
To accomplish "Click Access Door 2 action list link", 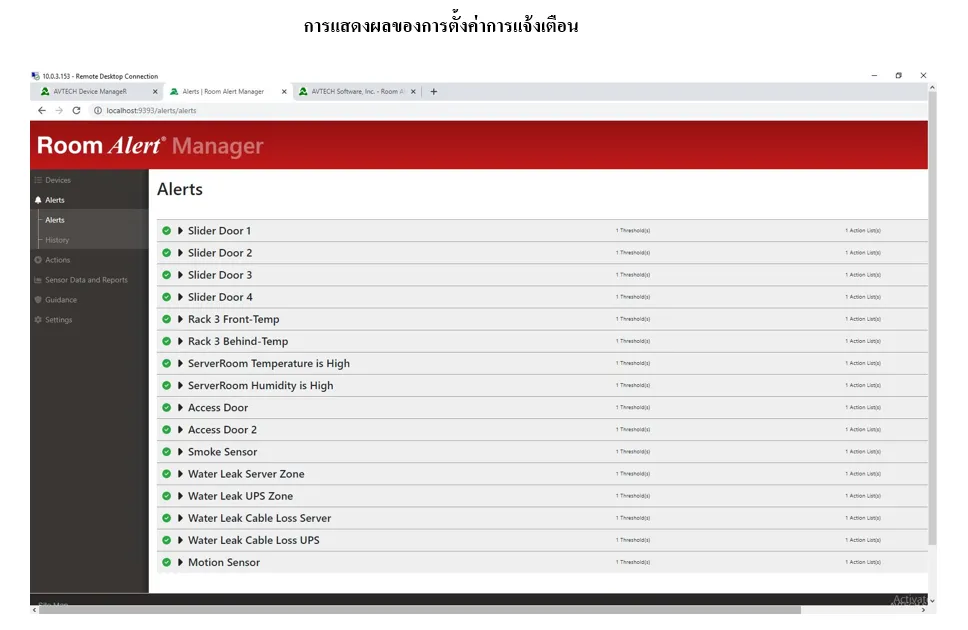I will [862, 430].
